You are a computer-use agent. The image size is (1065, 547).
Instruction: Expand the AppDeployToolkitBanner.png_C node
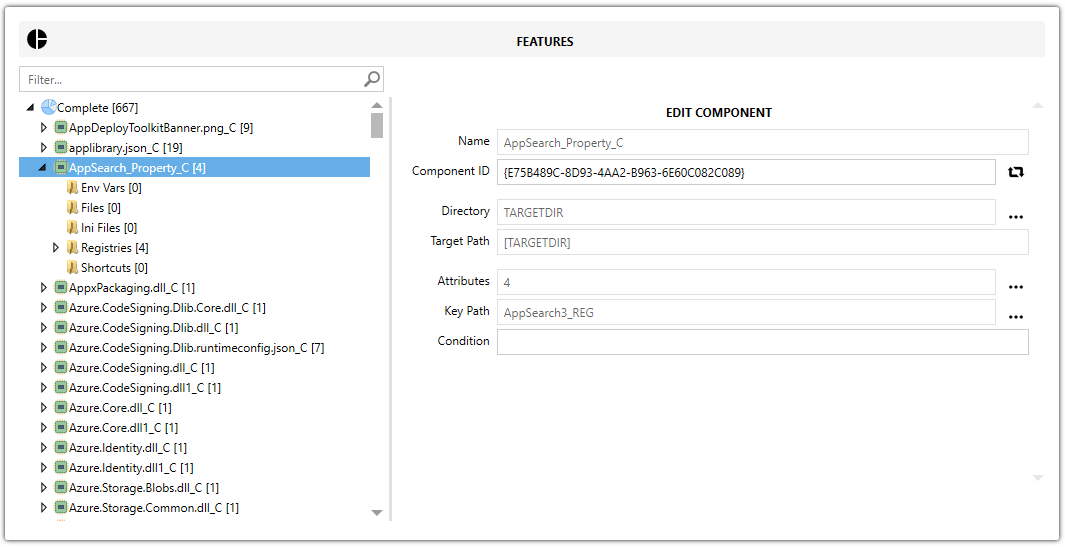43,128
